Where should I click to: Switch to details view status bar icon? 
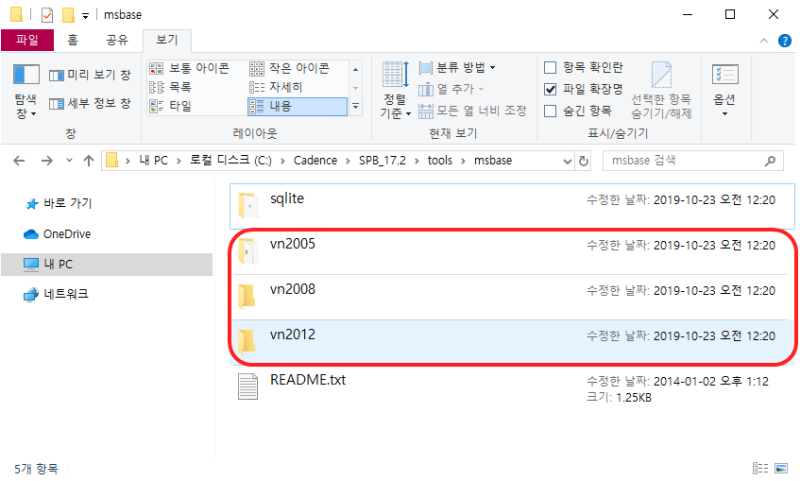pos(760,468)
